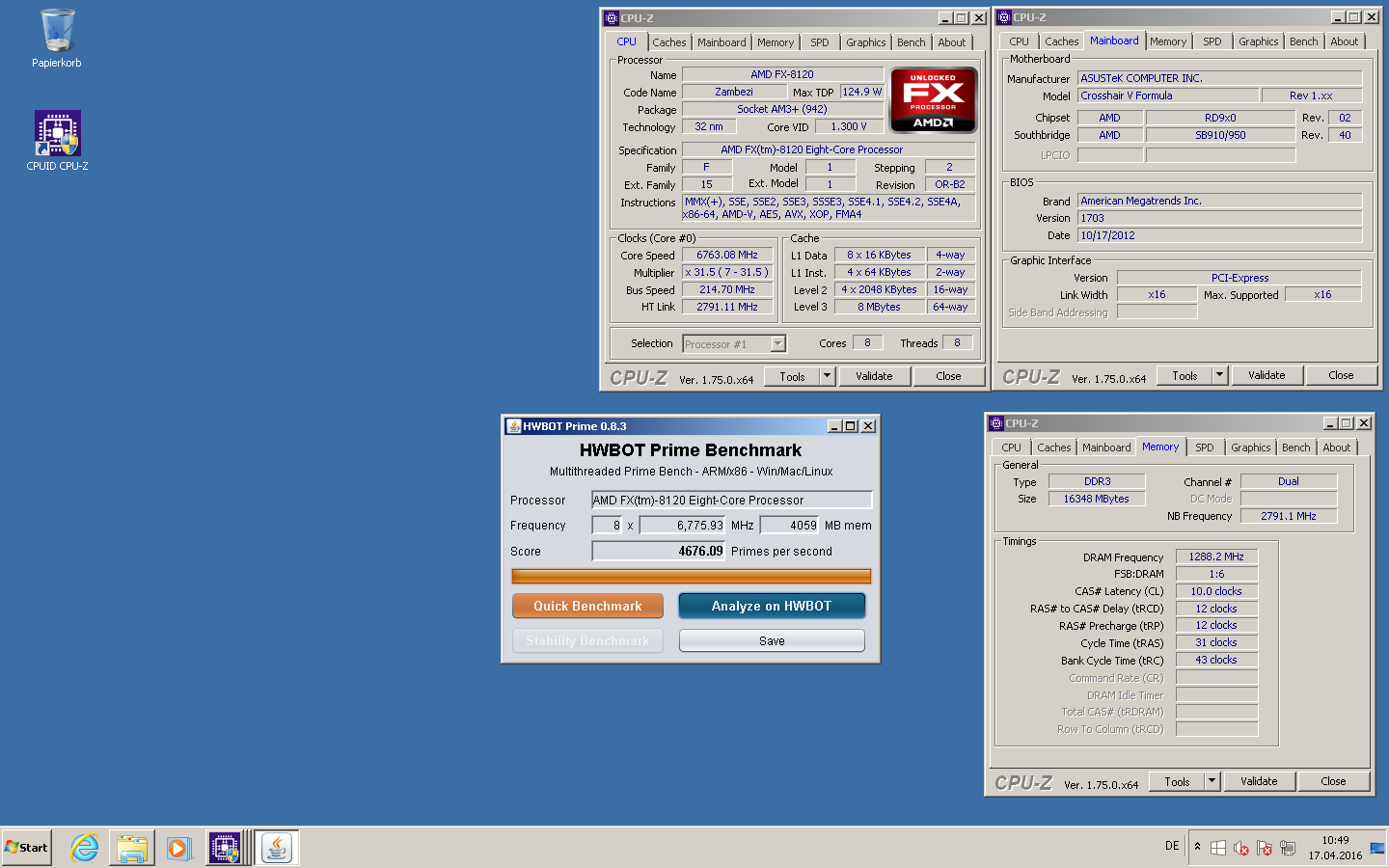Click the 4676.09 score field
The image size is (1389, 868).
[658, 551]
